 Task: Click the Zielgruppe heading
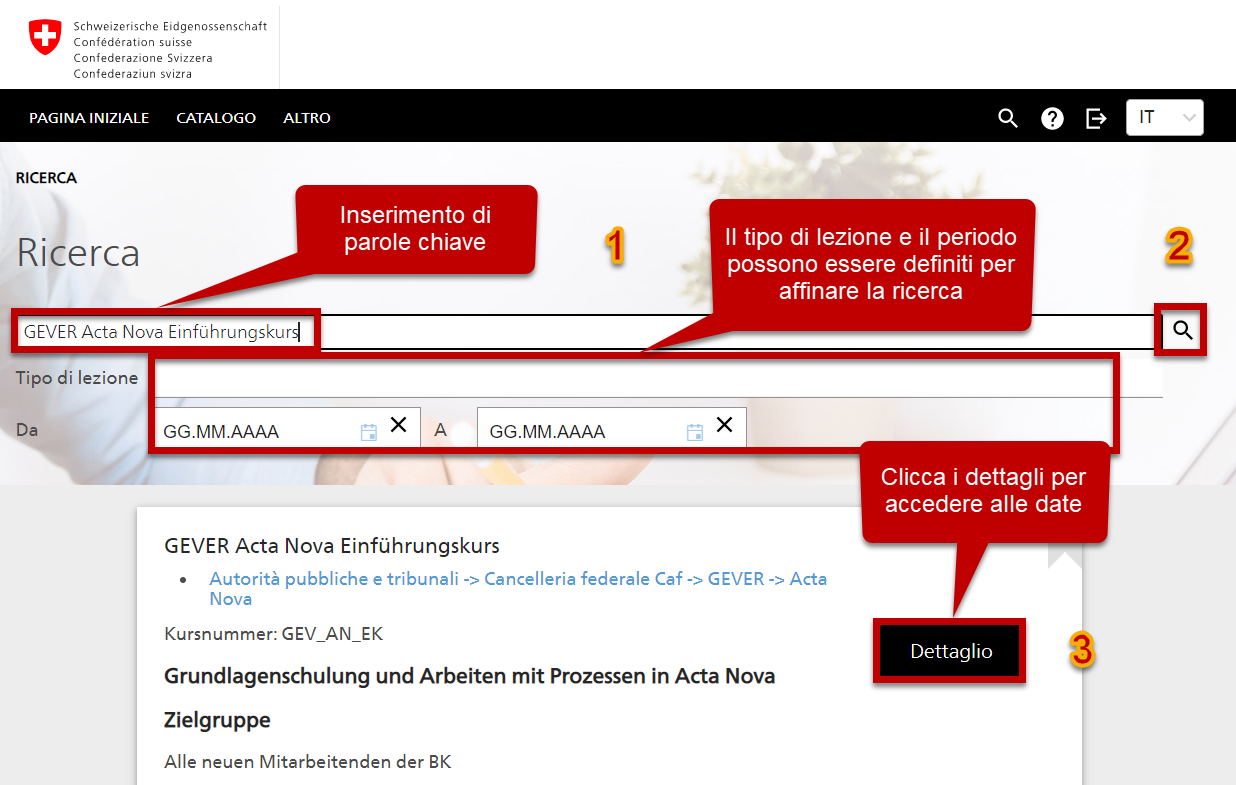click(x=217, y=720)
